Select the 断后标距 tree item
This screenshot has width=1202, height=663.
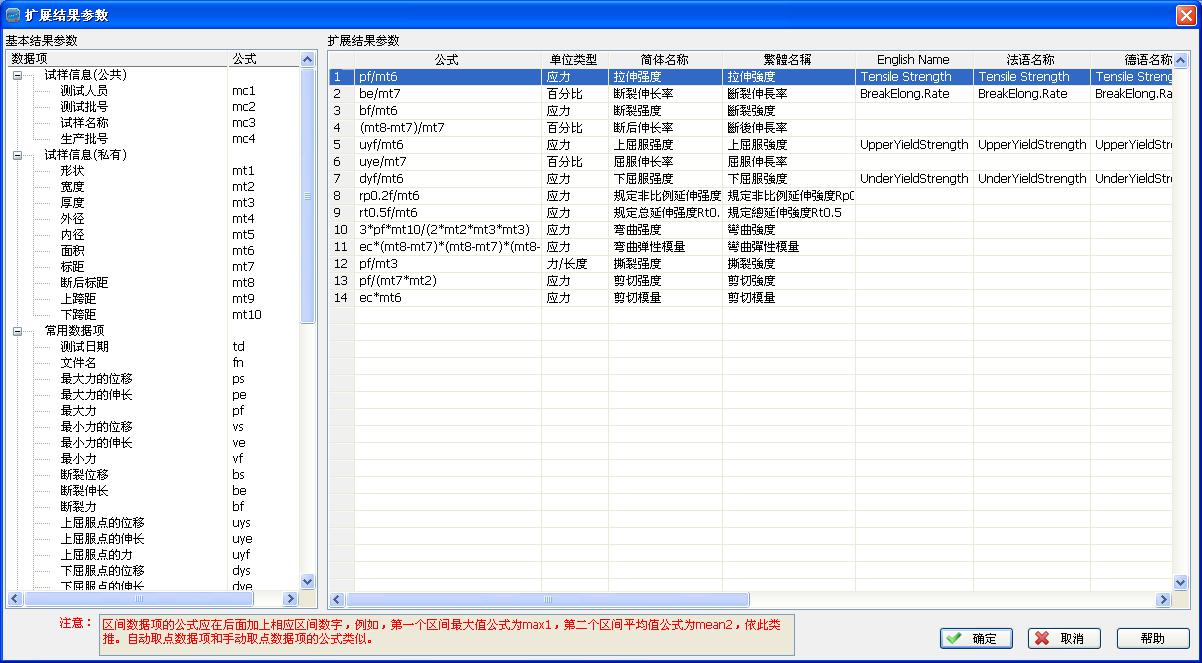pos(84,283)
